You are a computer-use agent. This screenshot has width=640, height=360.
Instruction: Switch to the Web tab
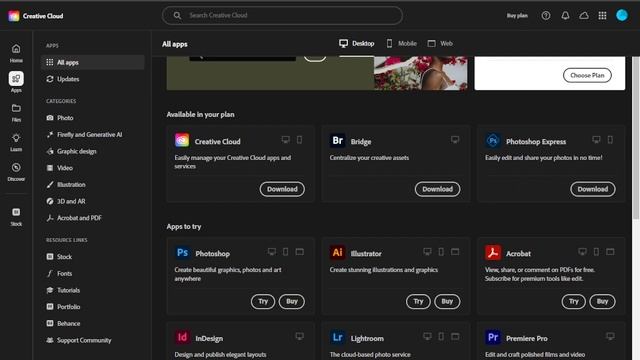[440, 43]
